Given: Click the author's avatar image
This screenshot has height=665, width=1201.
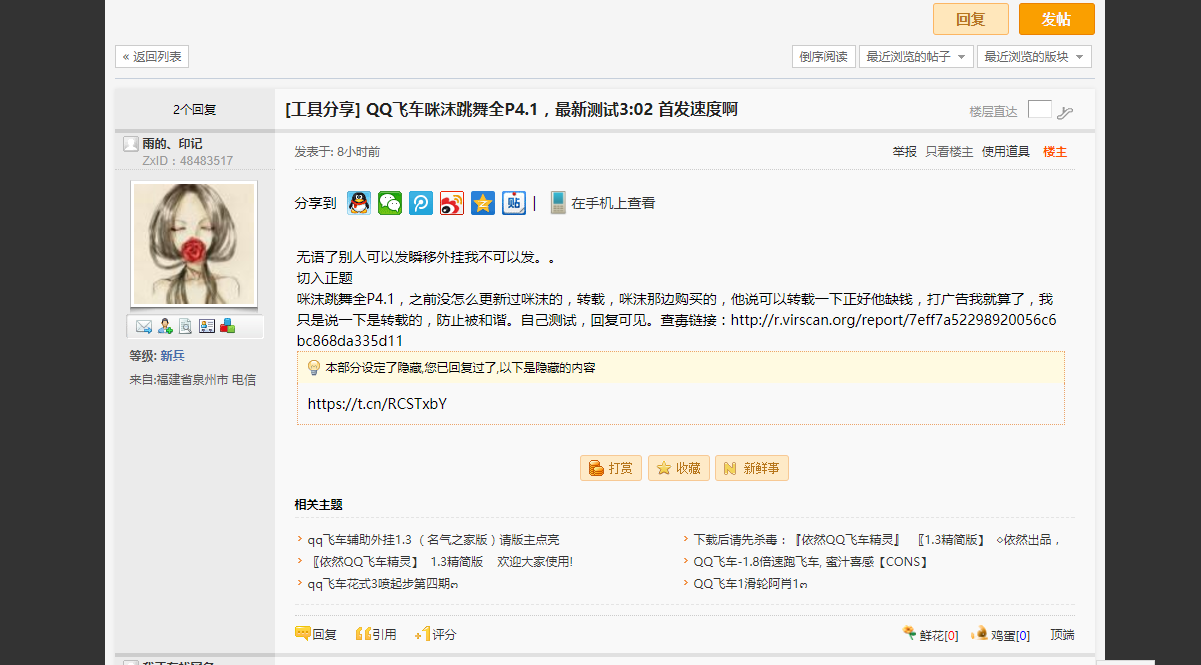Looking at the screenshot, I should [x=194, y=244].
